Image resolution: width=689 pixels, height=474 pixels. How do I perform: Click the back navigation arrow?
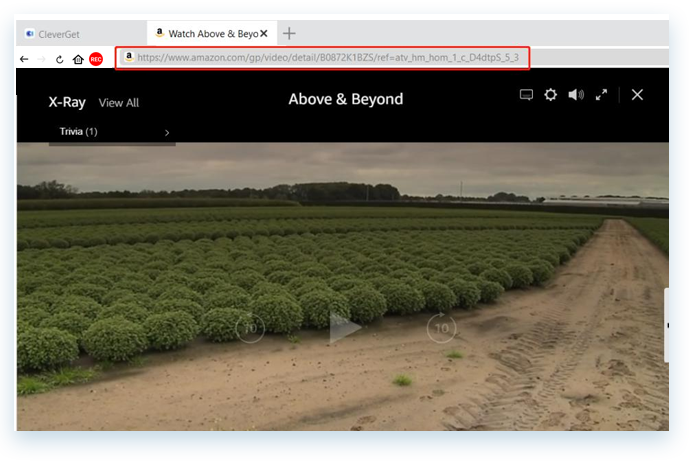click(x=24, y=59)
